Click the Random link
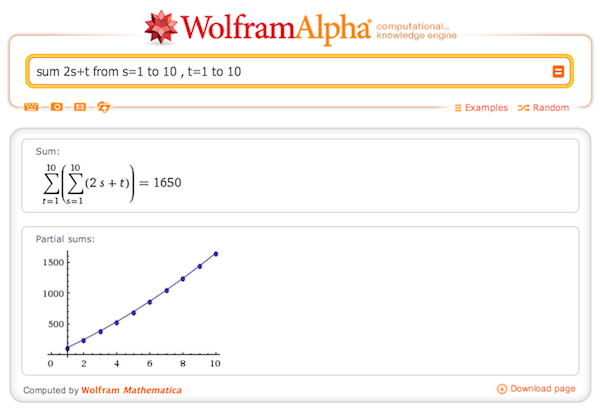Image resolution: width=600 pixels, height=414 pixels. (551, 108)
